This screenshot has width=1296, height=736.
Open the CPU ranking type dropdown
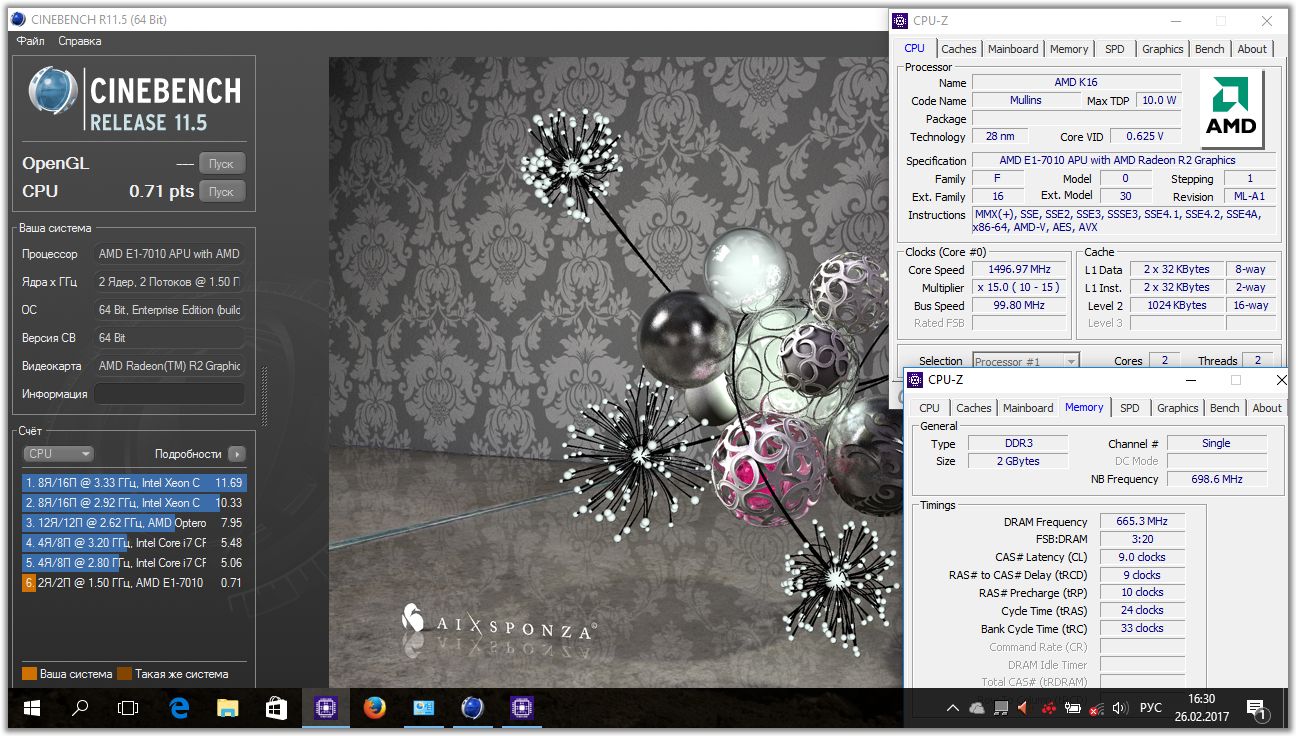58,454
